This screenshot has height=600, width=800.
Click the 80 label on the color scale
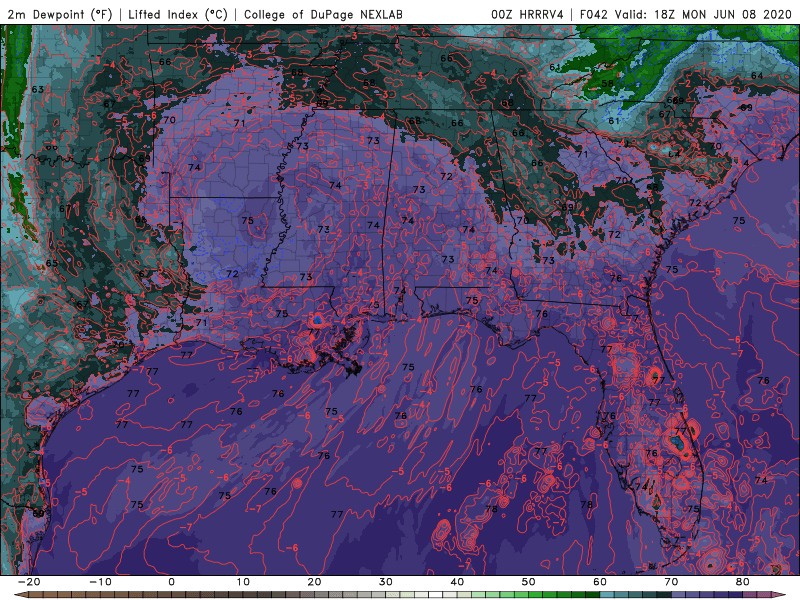743,582
